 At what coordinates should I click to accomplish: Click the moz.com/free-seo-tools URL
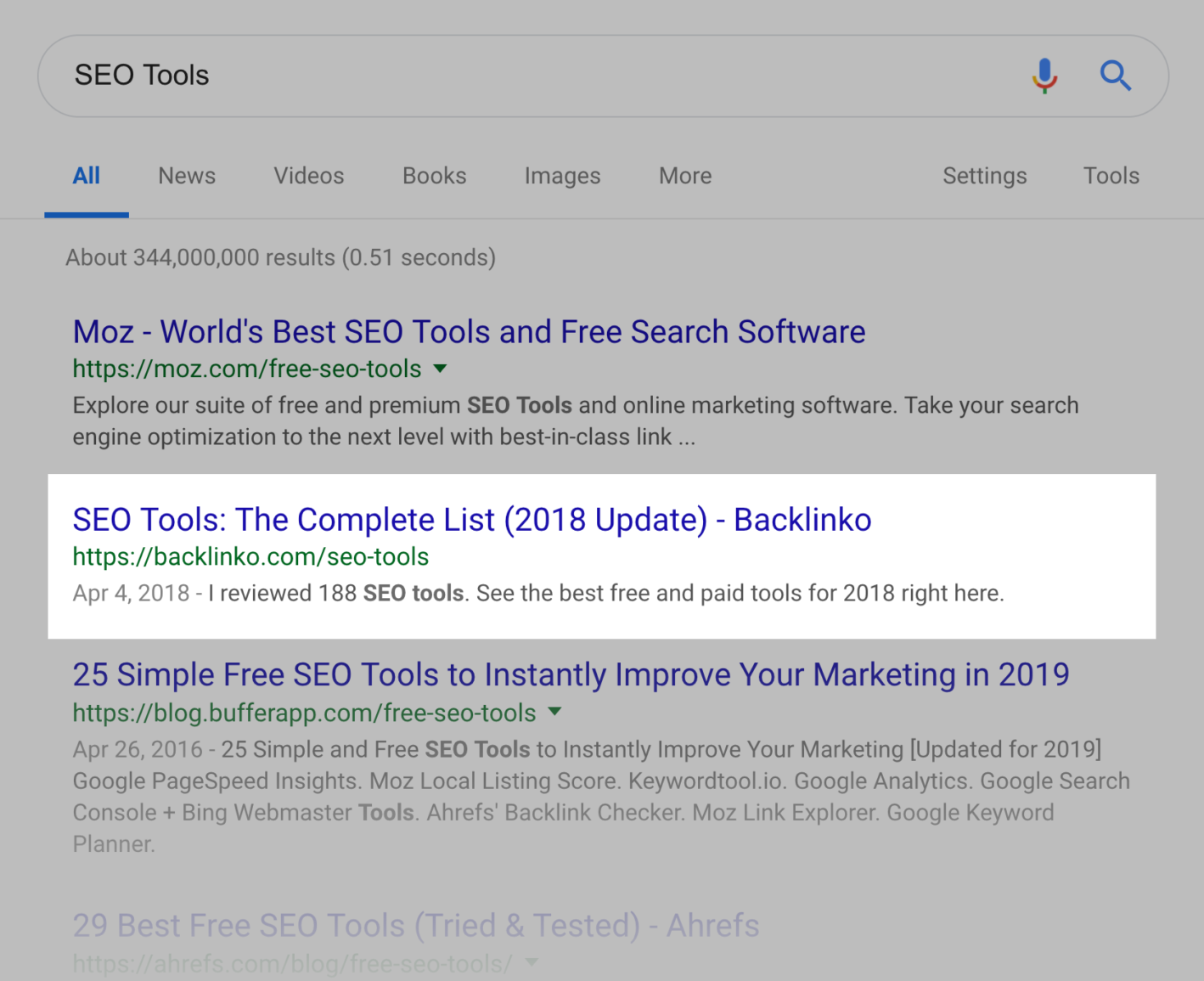coord(247,369)
